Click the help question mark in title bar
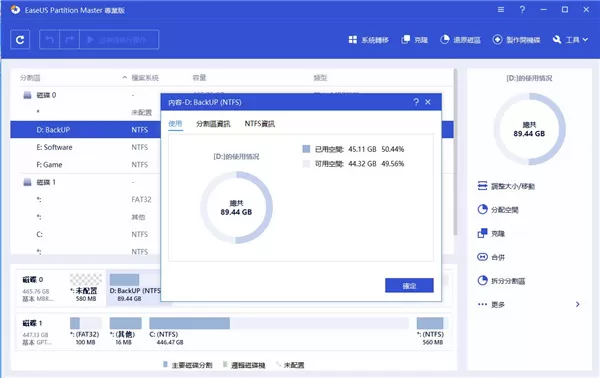 (522, 10)
